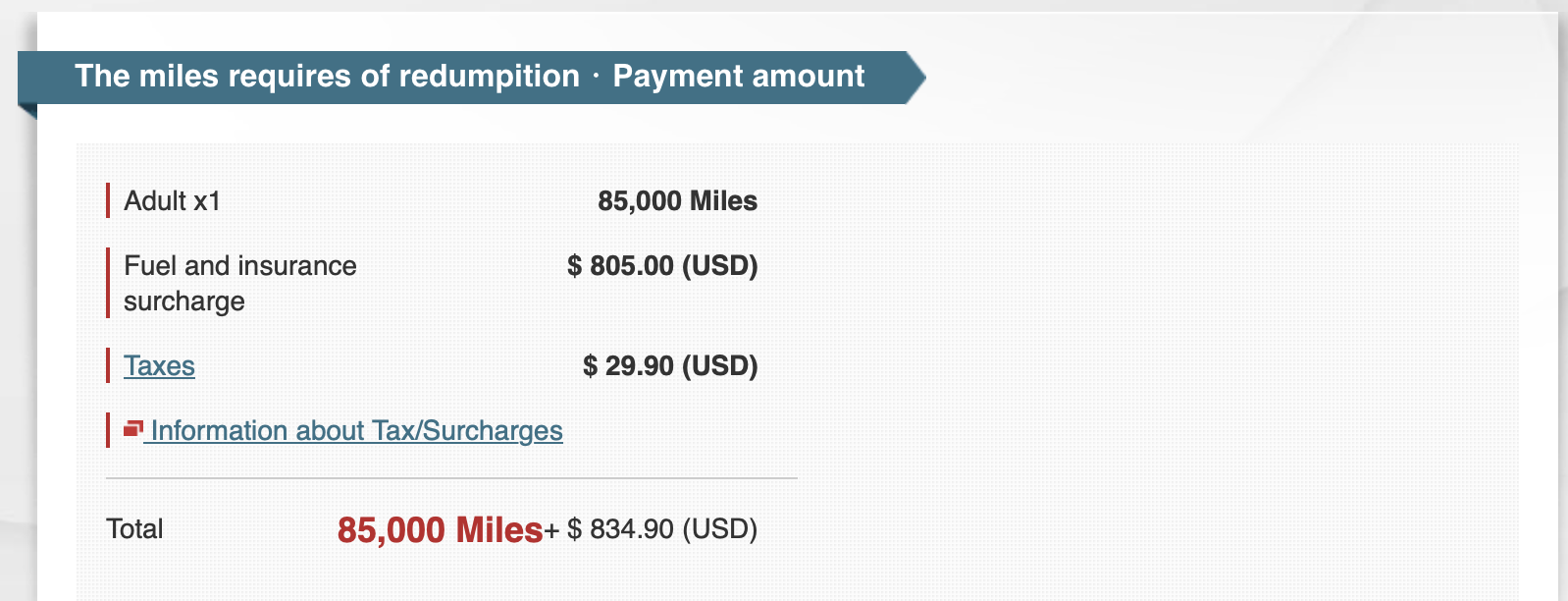Click the red popup window icon
Viewport: 1568px width, 601px height.
(x=133, y=428)
